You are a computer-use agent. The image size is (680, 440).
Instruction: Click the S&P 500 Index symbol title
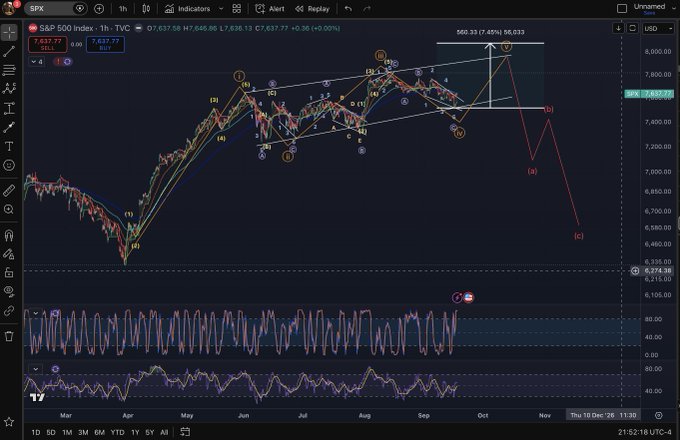[x=85, y=28]
